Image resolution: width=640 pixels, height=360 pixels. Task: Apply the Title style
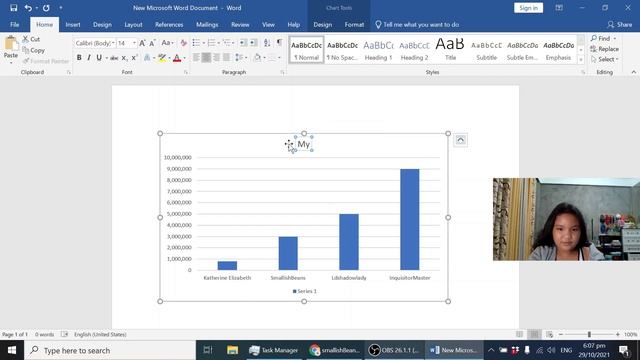coord(450,50)
